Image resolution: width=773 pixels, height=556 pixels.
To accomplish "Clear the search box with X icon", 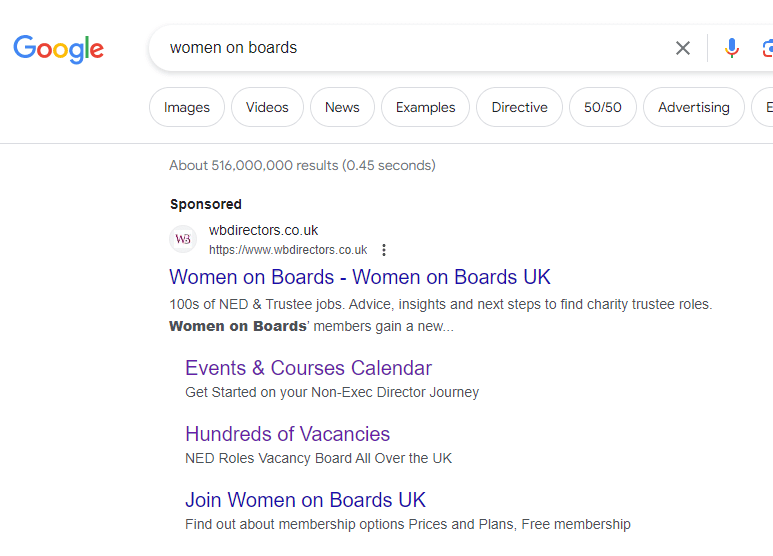I will [x=683, y=48].
